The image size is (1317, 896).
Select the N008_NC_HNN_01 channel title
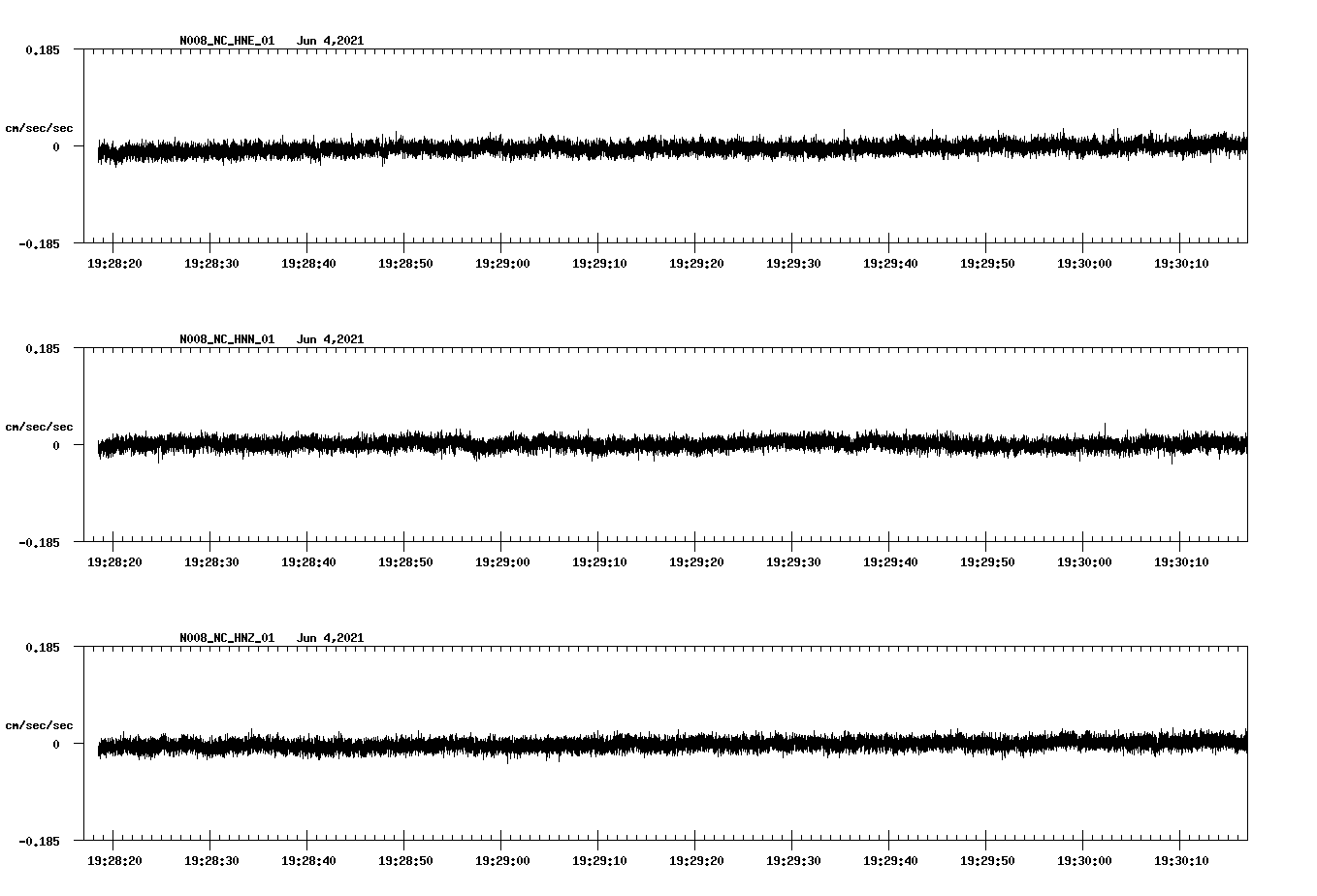pos(227,339)
